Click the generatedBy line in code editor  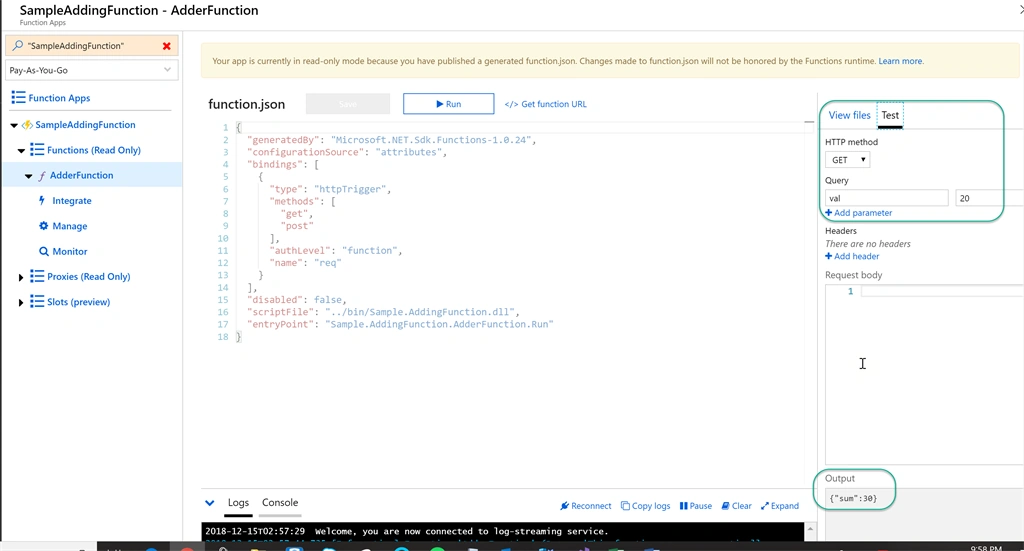(391, 140)
